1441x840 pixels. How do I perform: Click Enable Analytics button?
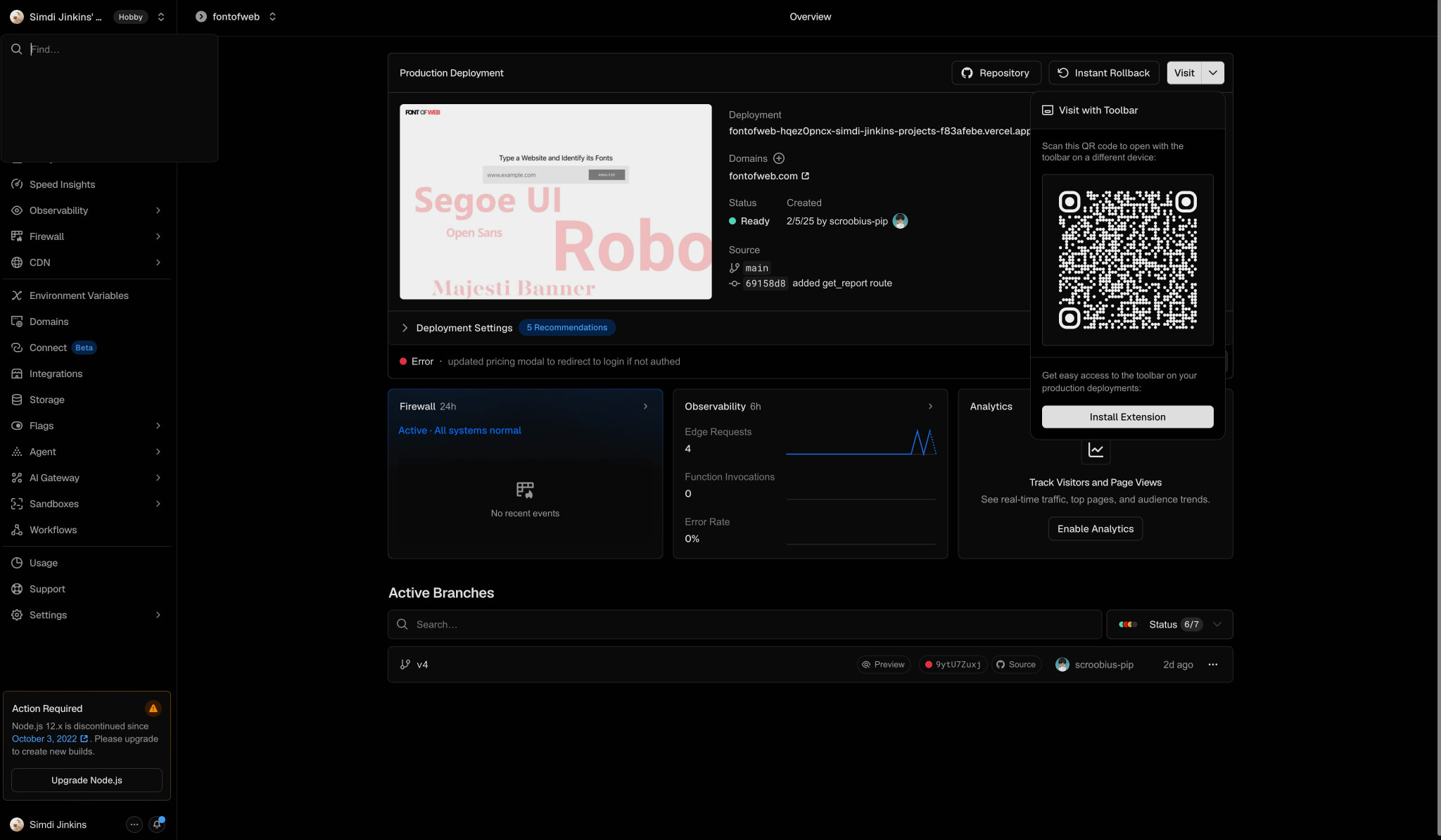(x=1095, y=529)
